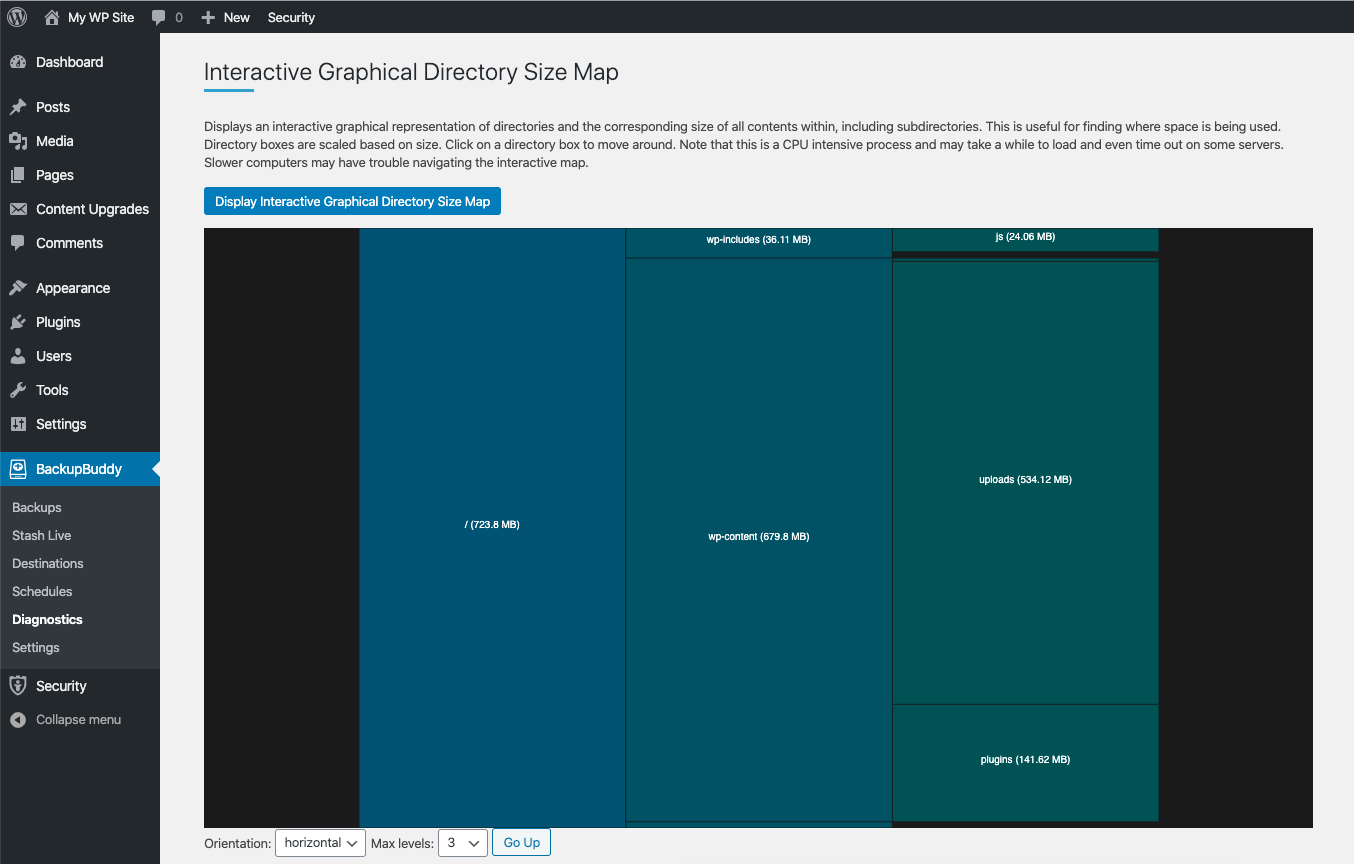1354x864 pixels.
Task: Open BackupBuddy Settings submenu link
Action: click(x=36, y=647)
